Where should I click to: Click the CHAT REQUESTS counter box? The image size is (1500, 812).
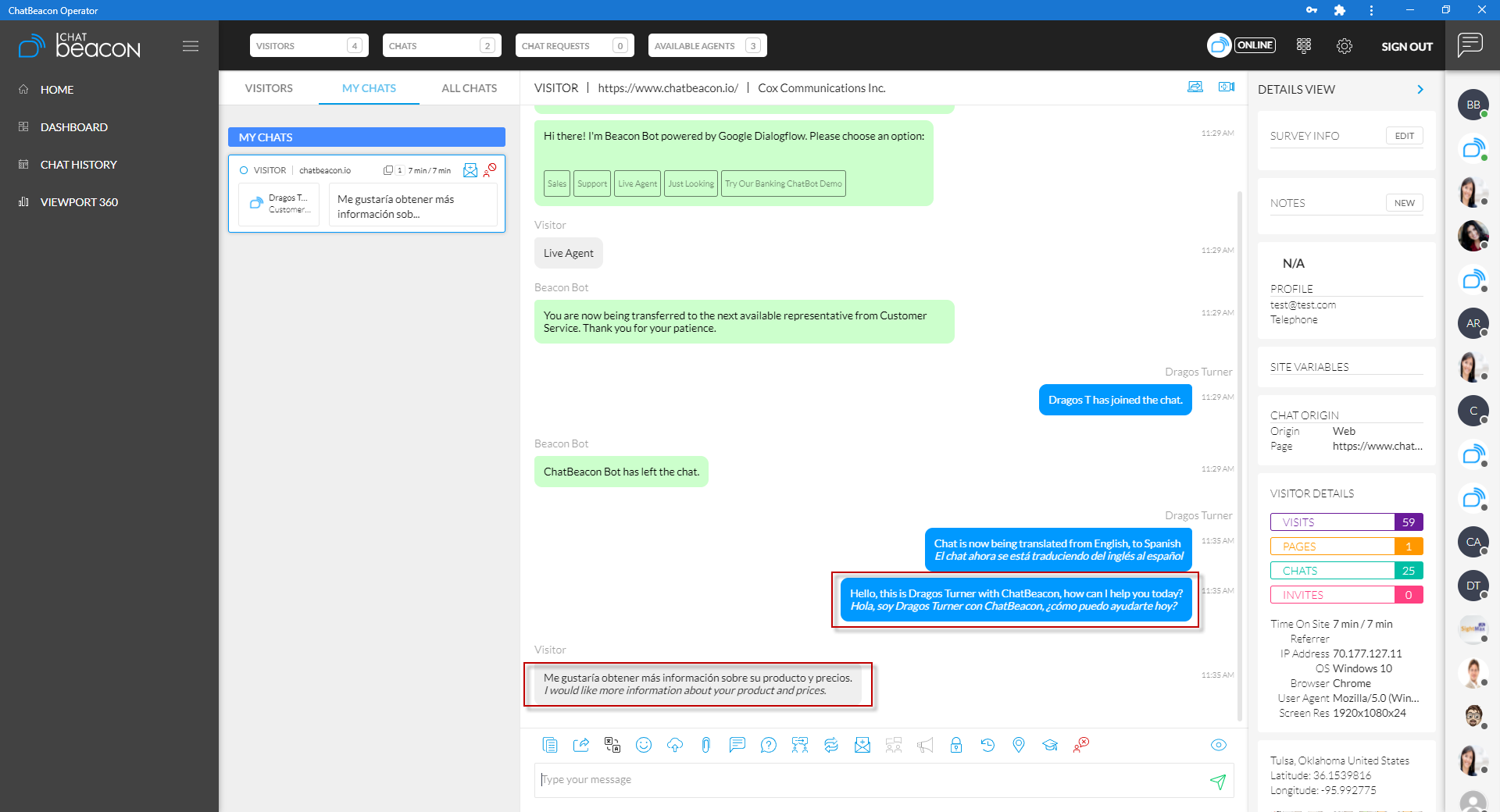(575, 45)
